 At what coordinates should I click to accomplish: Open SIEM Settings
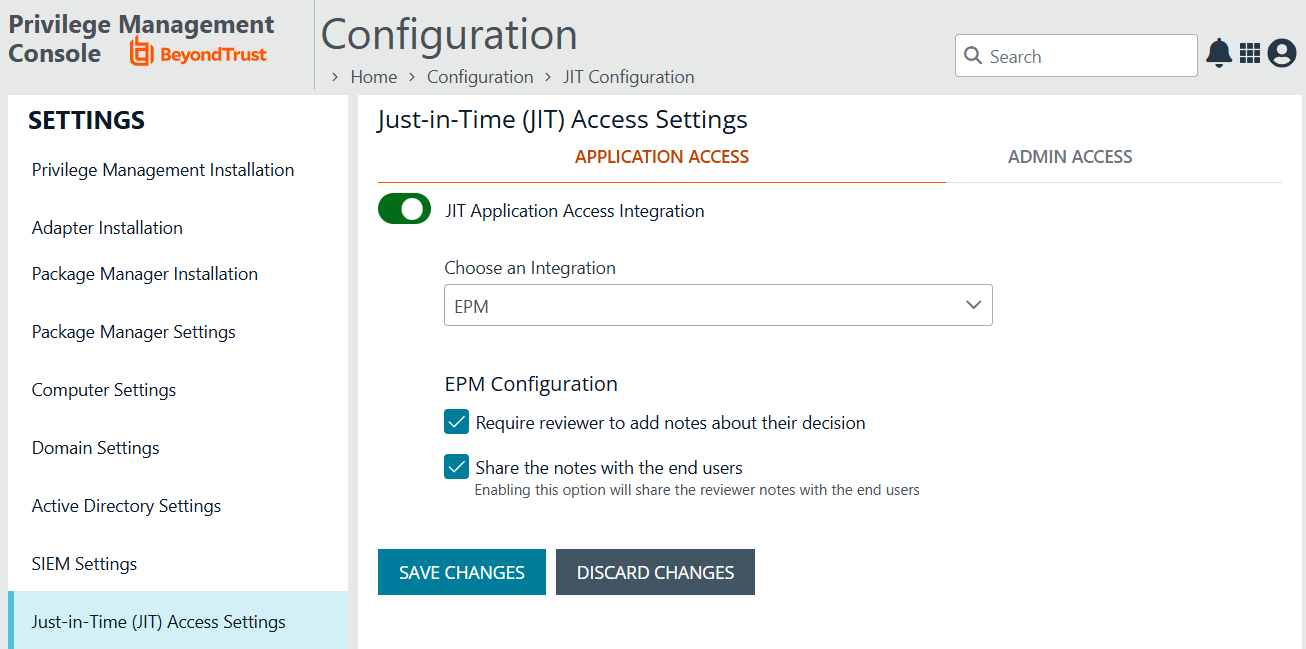pyautogui.click(x=84, y=563)
